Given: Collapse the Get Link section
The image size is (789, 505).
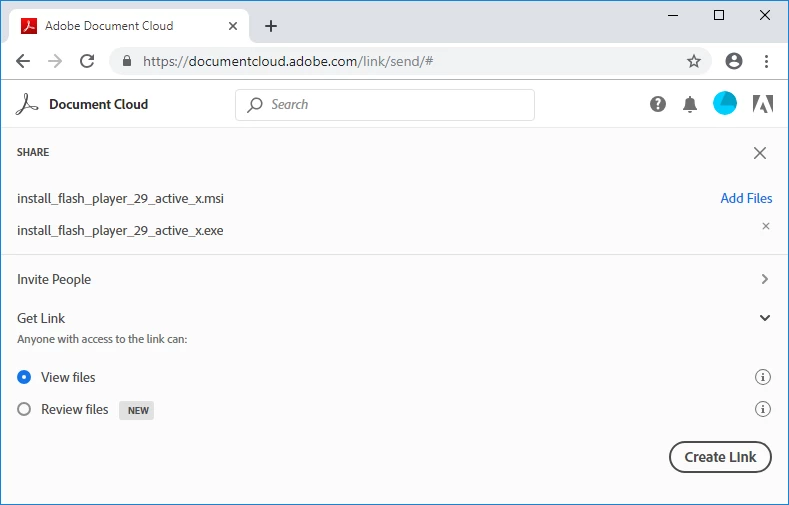Looking at the screenshot, I should click(x=765, y=318).
